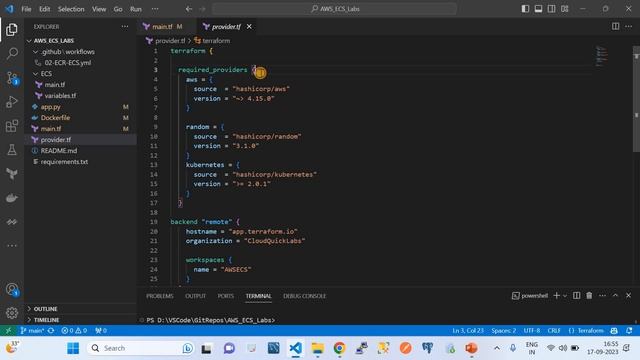Change CRLF end of line sequence

pos(554,331)
